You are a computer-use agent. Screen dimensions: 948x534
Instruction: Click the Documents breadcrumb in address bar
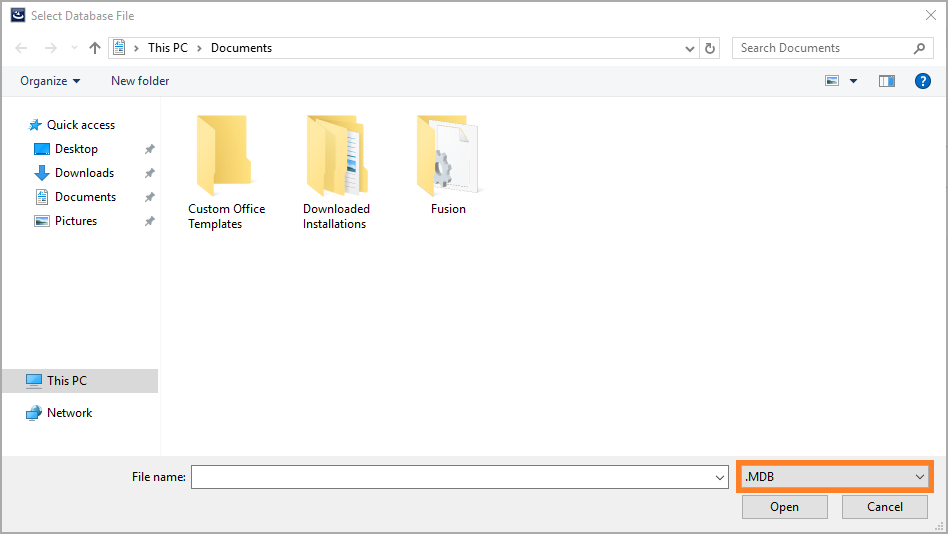(241, 48)
